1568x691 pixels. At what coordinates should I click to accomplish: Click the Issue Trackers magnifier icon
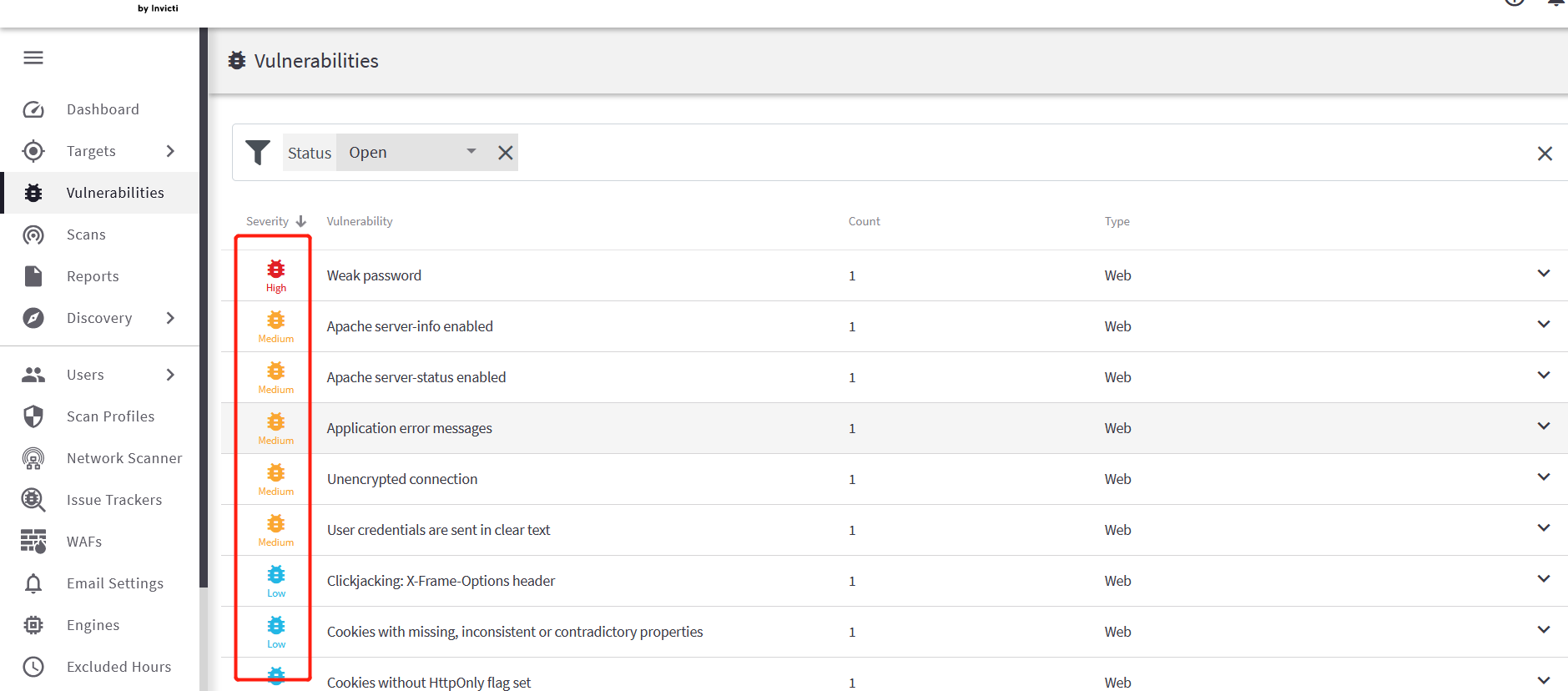click(33, 500)
